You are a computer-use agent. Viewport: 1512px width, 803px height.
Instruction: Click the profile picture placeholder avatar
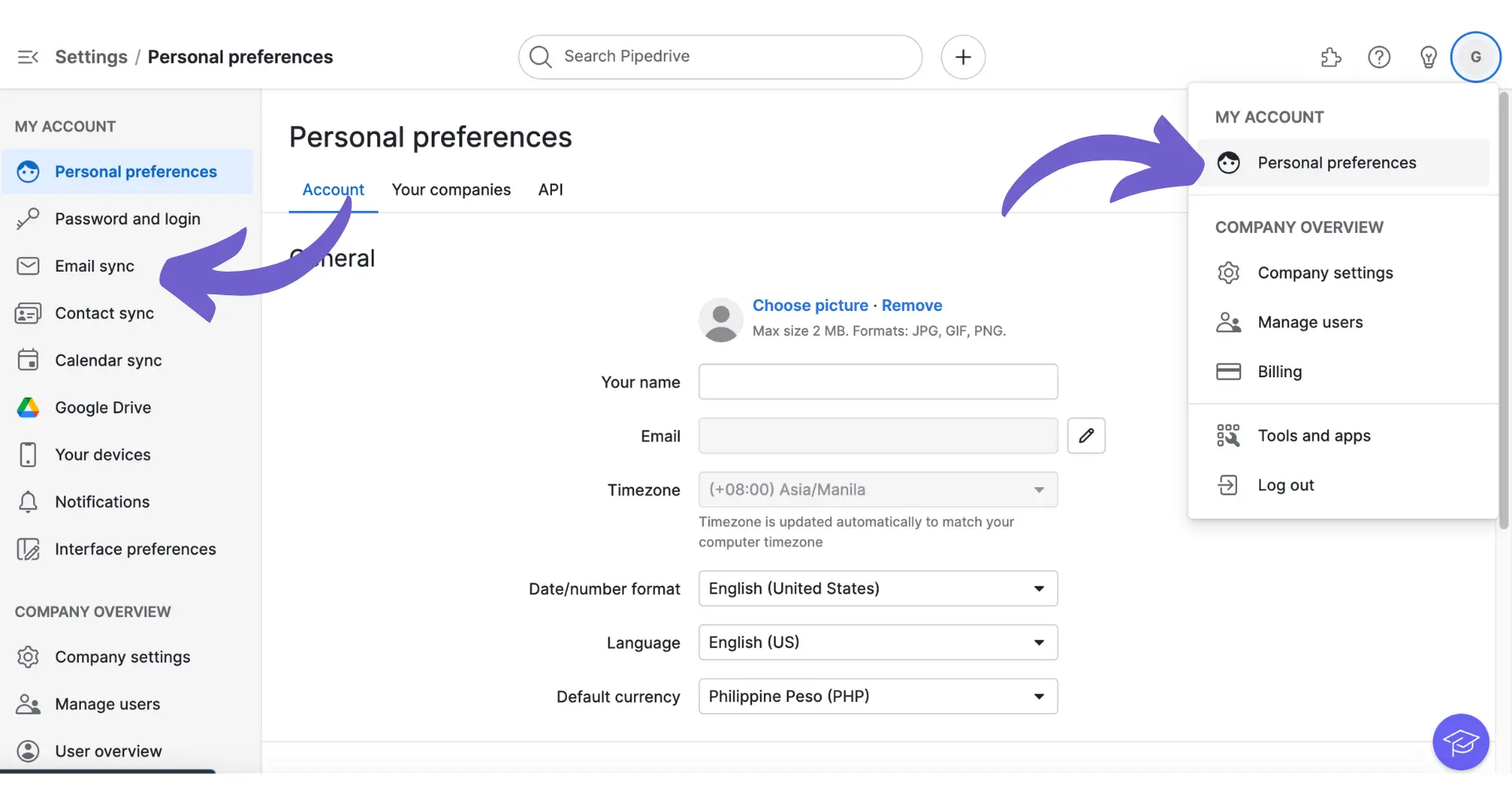(721, 320)
